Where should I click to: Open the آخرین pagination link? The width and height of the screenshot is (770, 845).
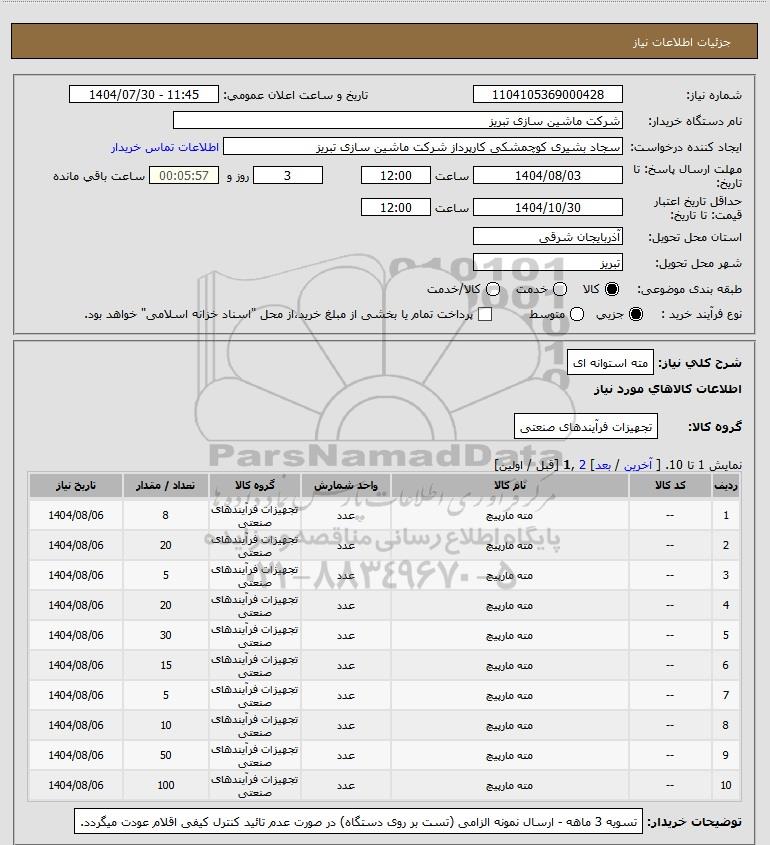pos(638,465)
